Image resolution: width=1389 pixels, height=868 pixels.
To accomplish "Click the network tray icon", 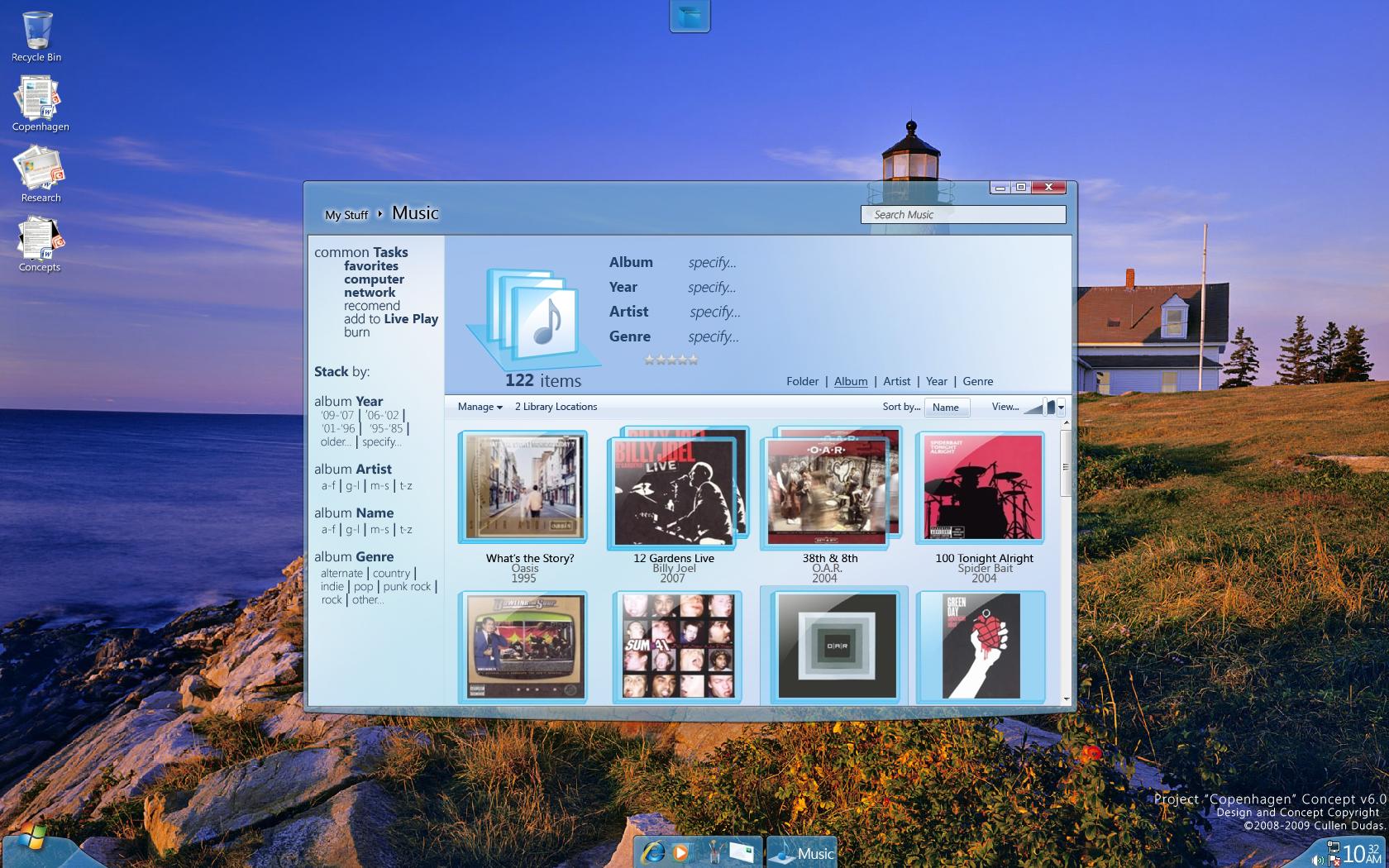I will tap(1333, 847).
